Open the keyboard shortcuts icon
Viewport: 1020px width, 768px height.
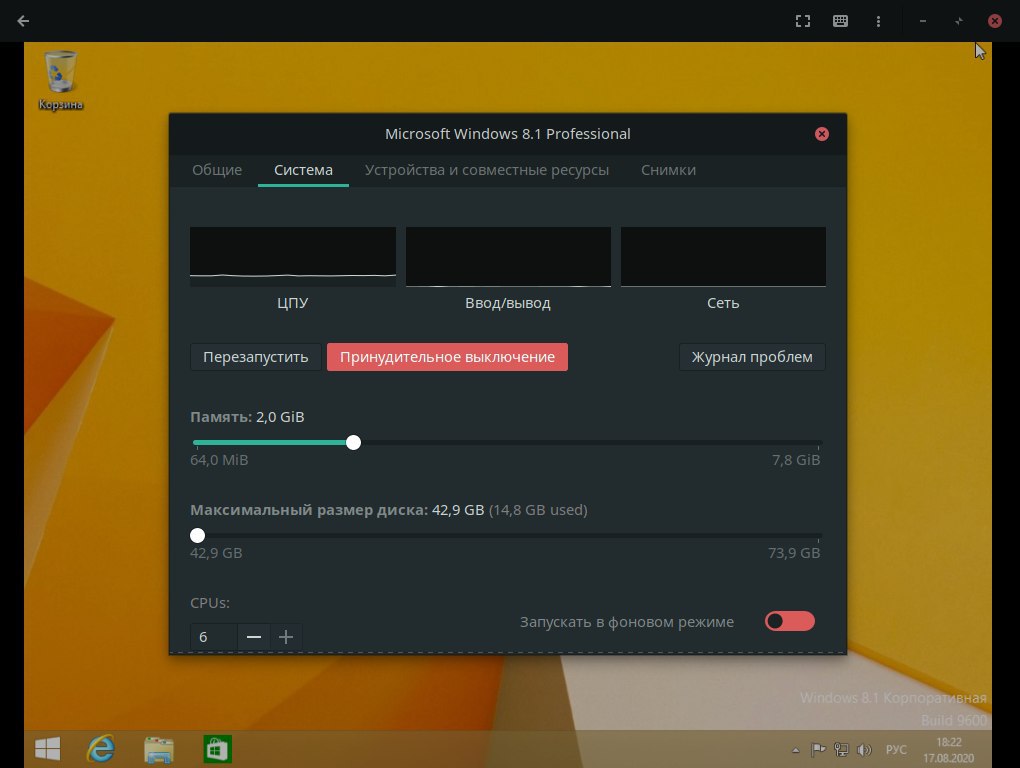[x=840, y=21]
